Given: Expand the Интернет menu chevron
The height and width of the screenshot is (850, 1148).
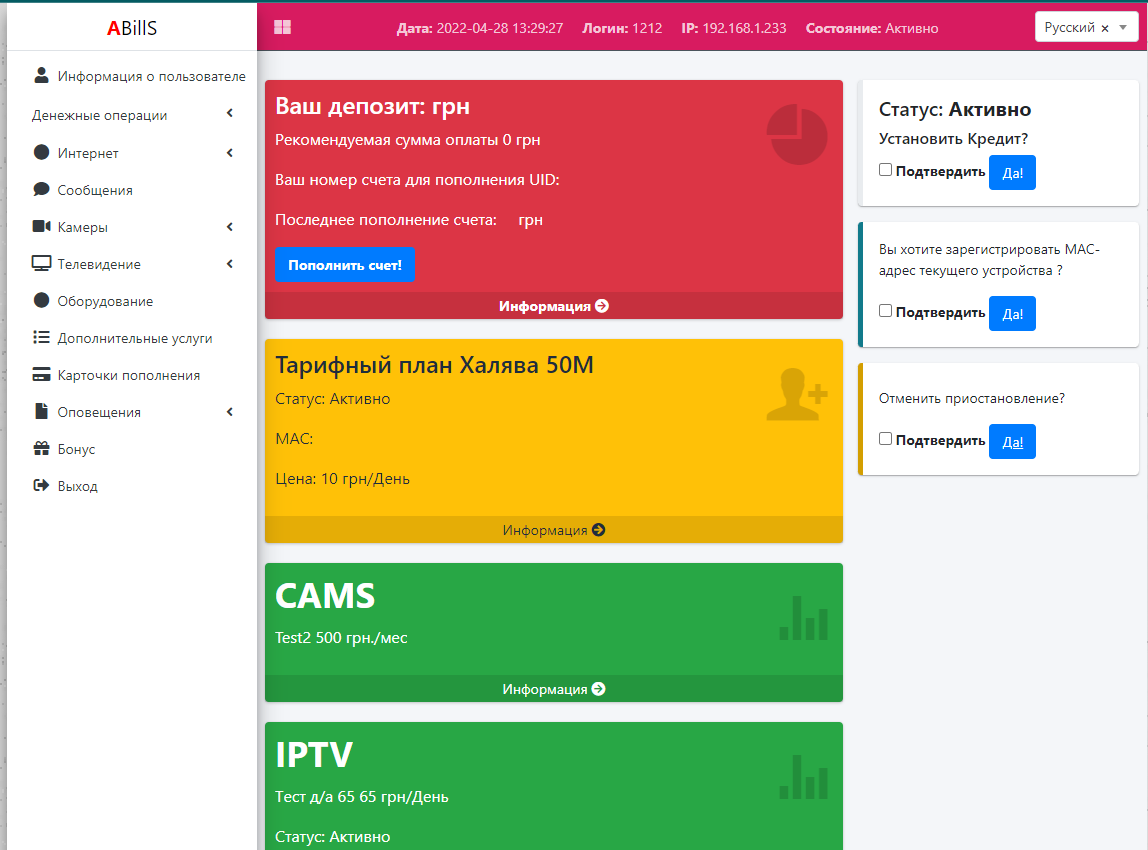Looking at the screenshot, I should [229, 153].
